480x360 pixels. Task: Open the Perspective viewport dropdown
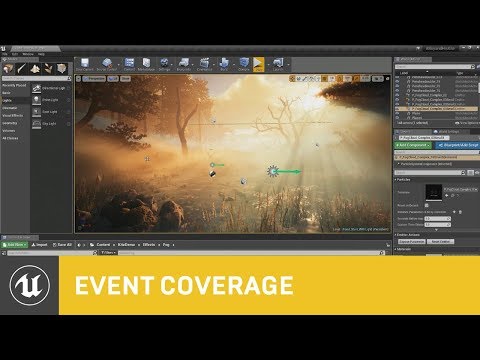tap(94, 79)
